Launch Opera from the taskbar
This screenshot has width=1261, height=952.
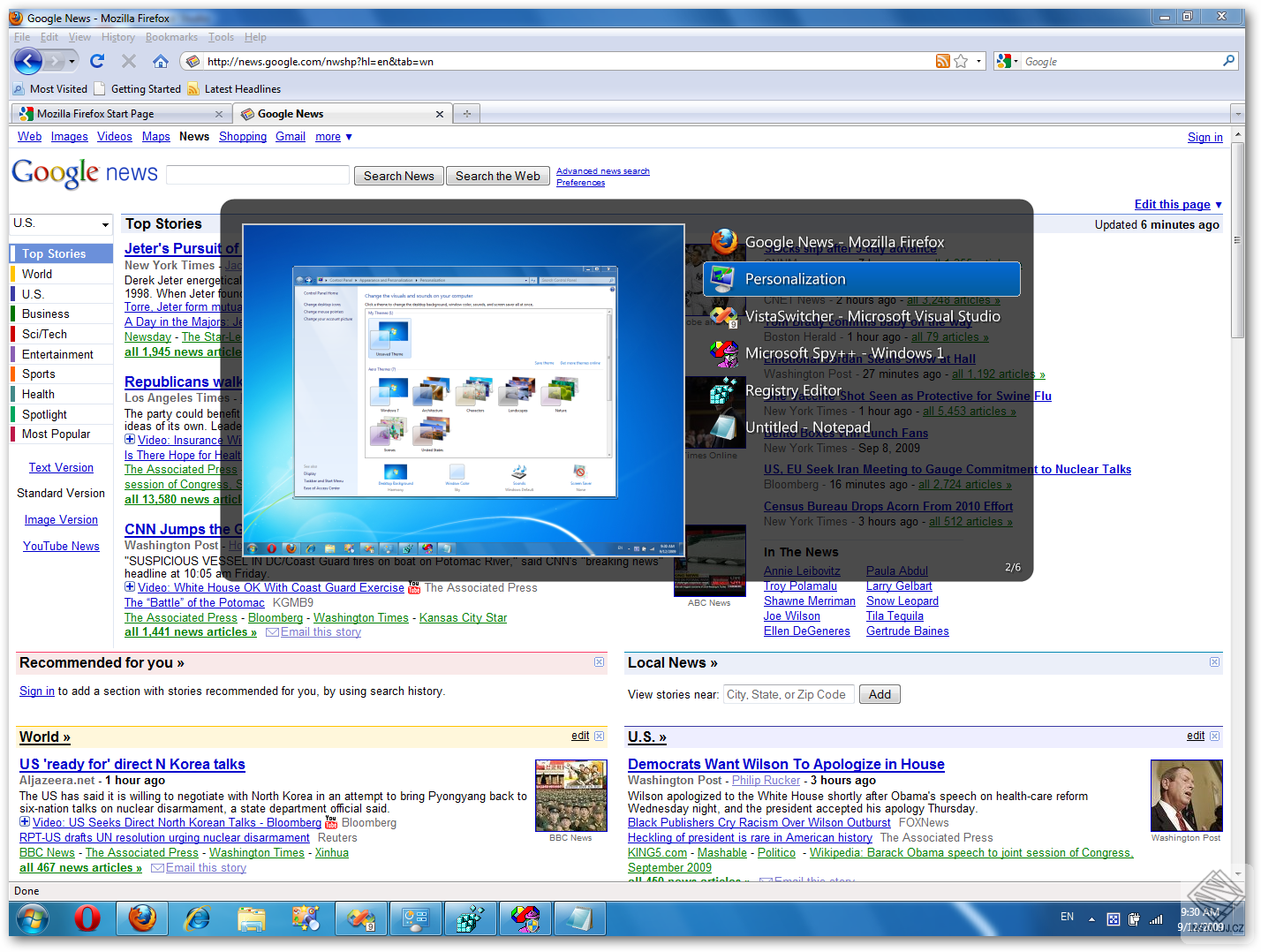click(87, 919)
